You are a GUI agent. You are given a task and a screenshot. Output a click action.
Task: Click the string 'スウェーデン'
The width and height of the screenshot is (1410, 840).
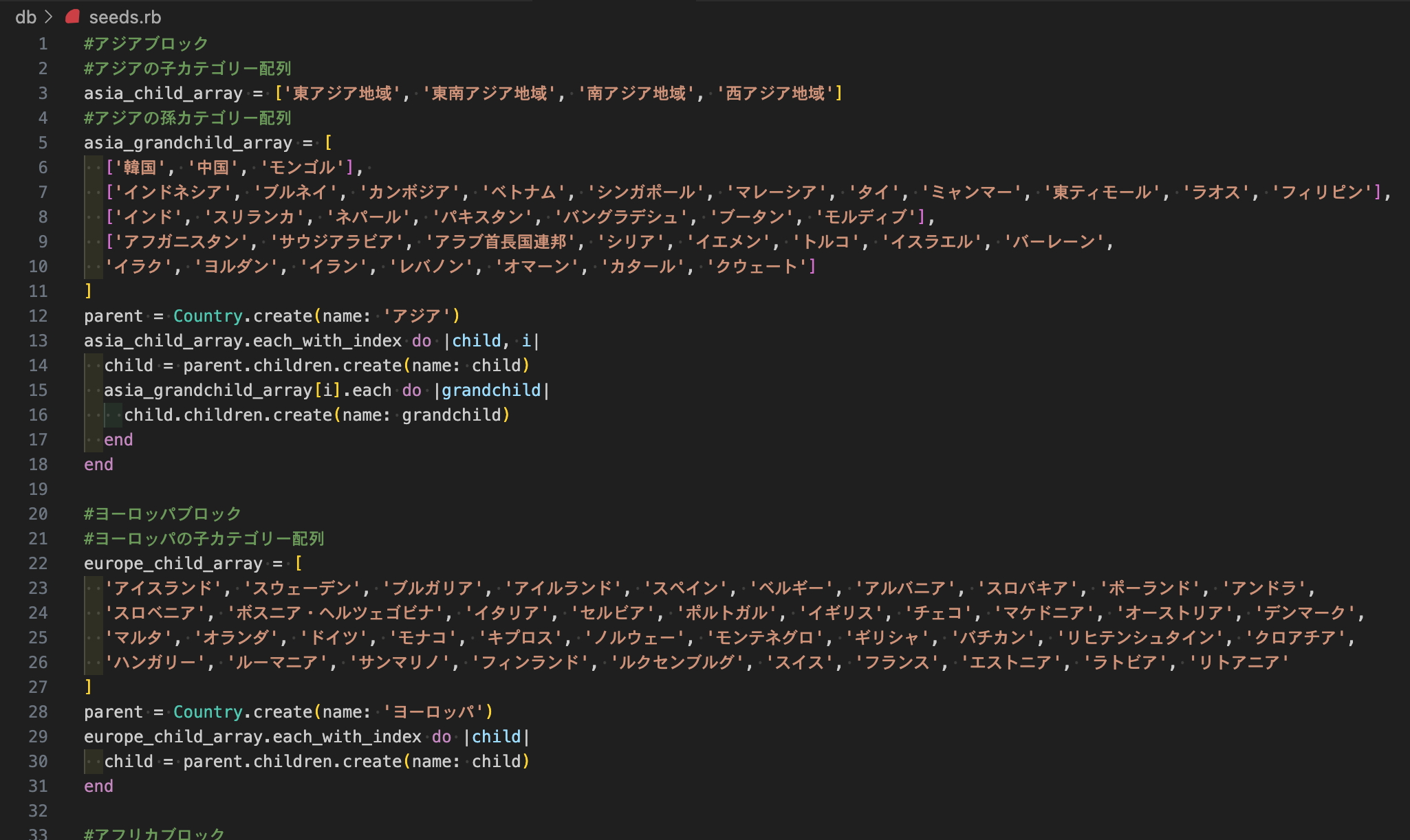[303, 588]
